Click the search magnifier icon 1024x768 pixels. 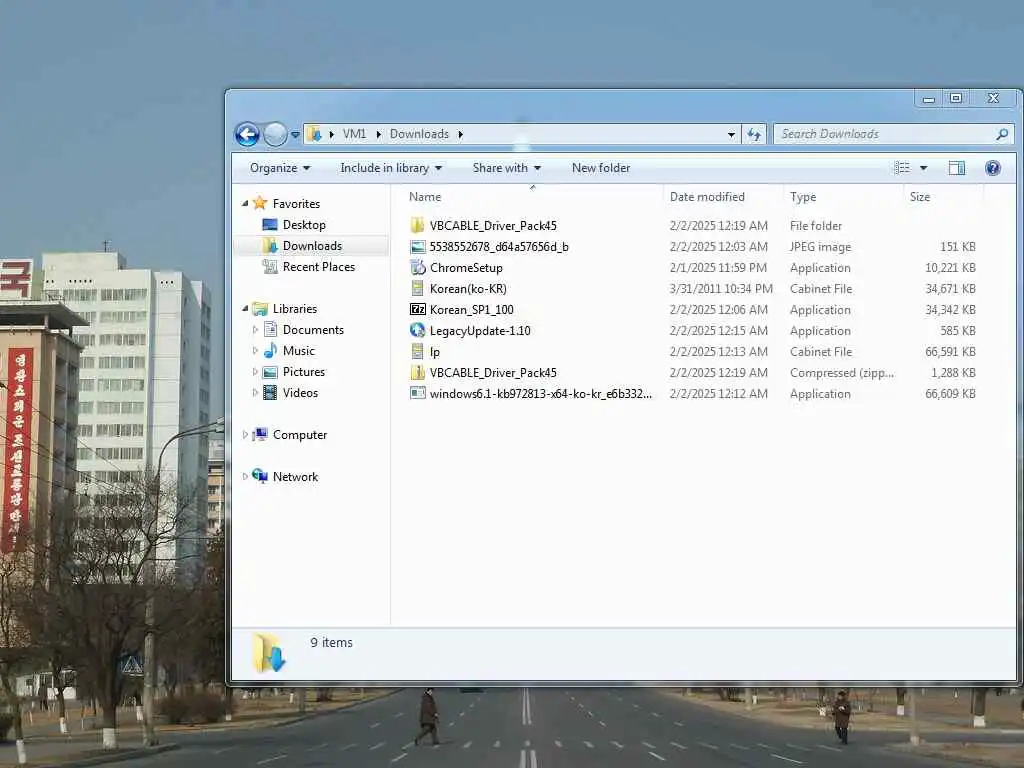pos(1002,134)
